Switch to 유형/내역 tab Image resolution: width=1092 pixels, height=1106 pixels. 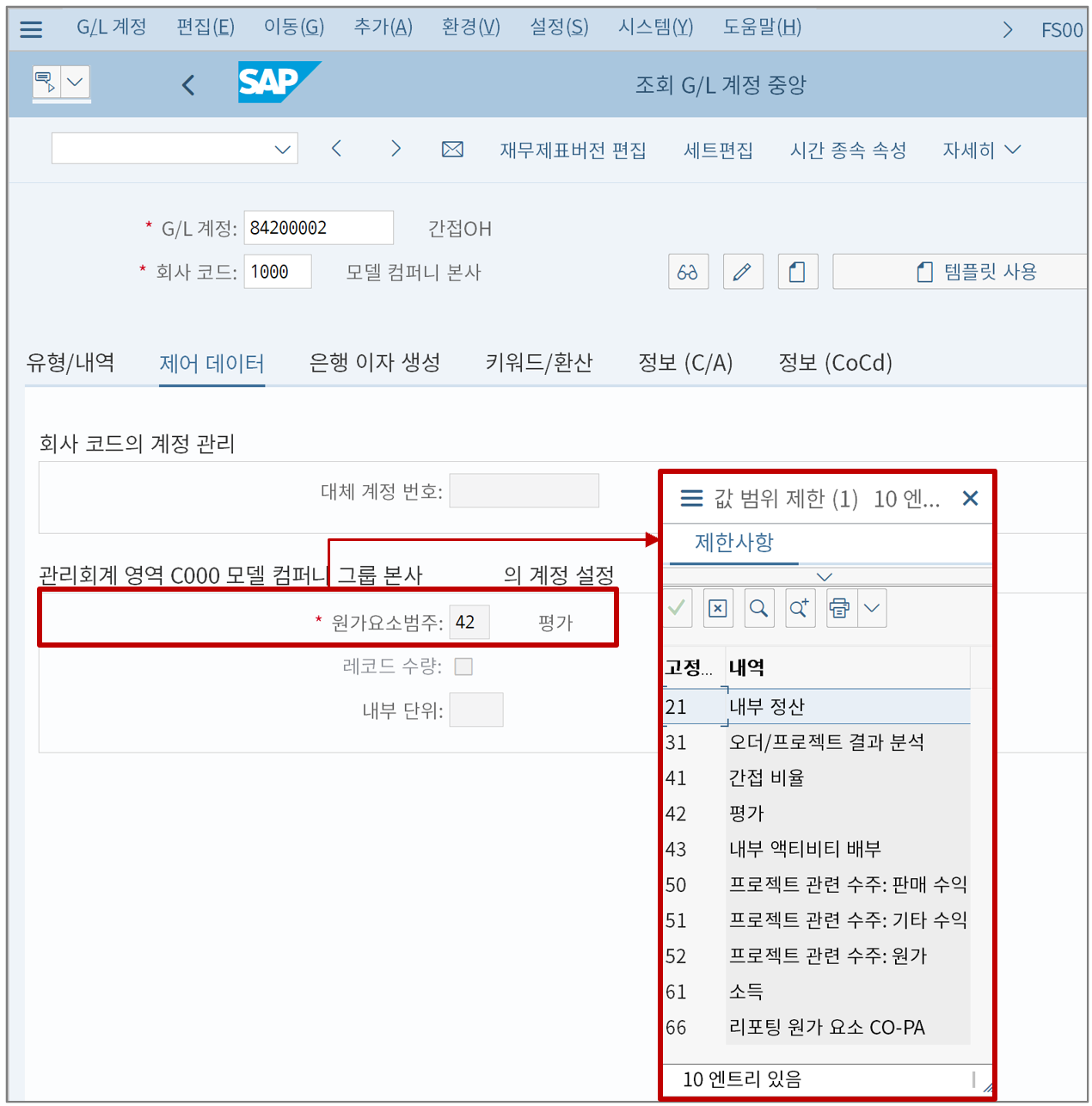coord(71,363)
